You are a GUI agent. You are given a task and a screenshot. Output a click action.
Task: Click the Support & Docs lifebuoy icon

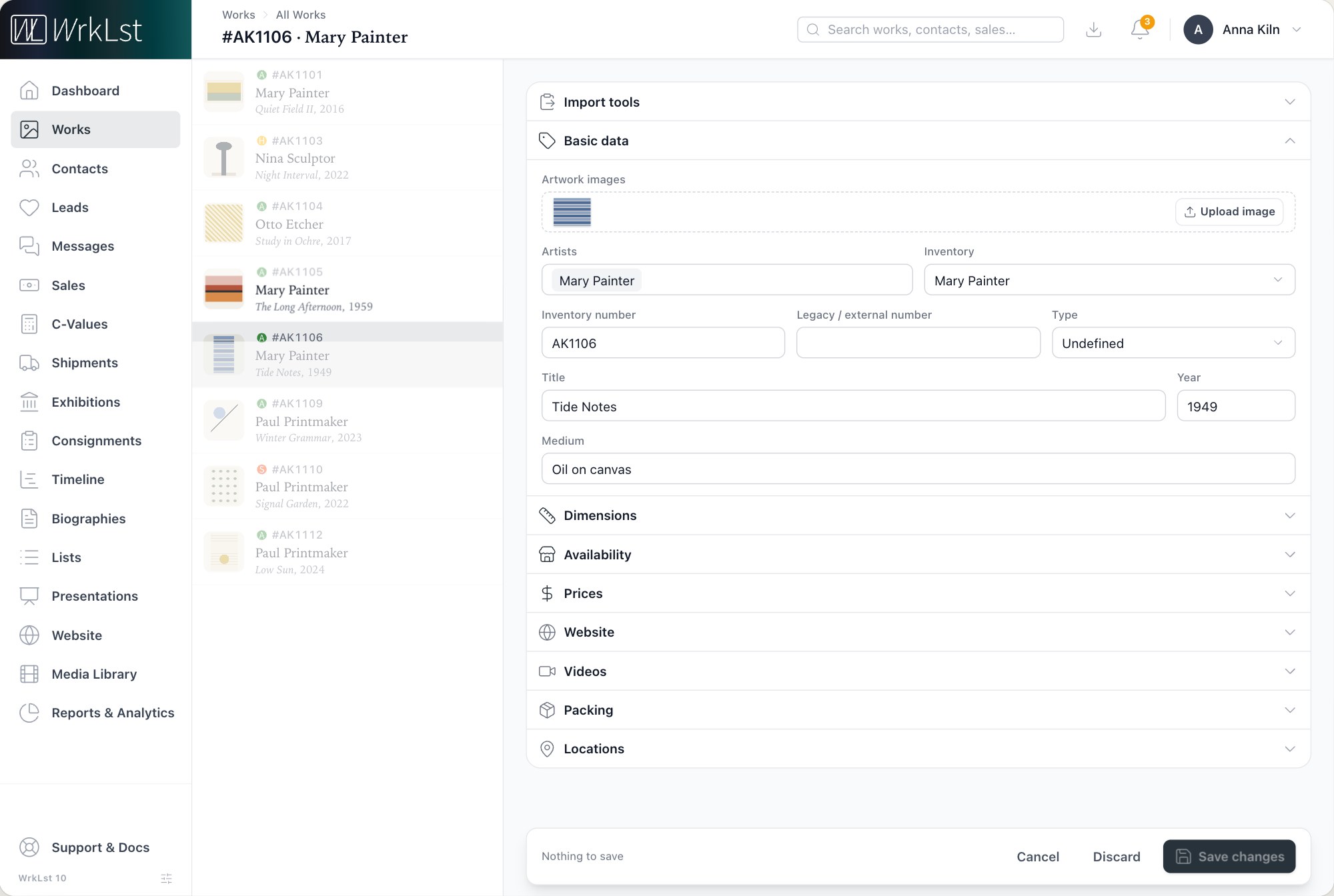(x=29, y=847)
